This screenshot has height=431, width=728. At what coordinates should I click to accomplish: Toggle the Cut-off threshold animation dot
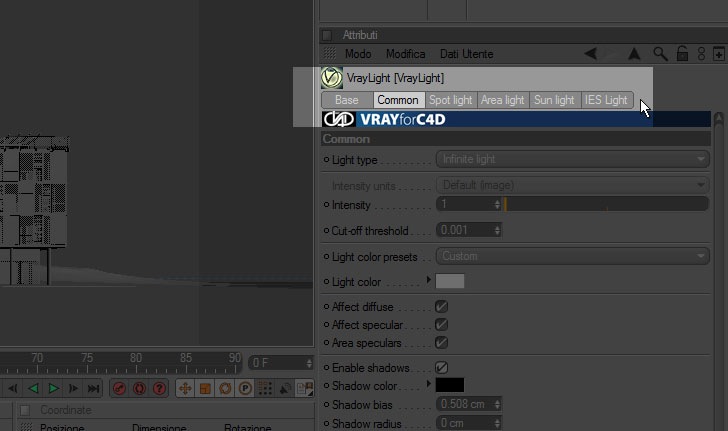click(326, 230)
